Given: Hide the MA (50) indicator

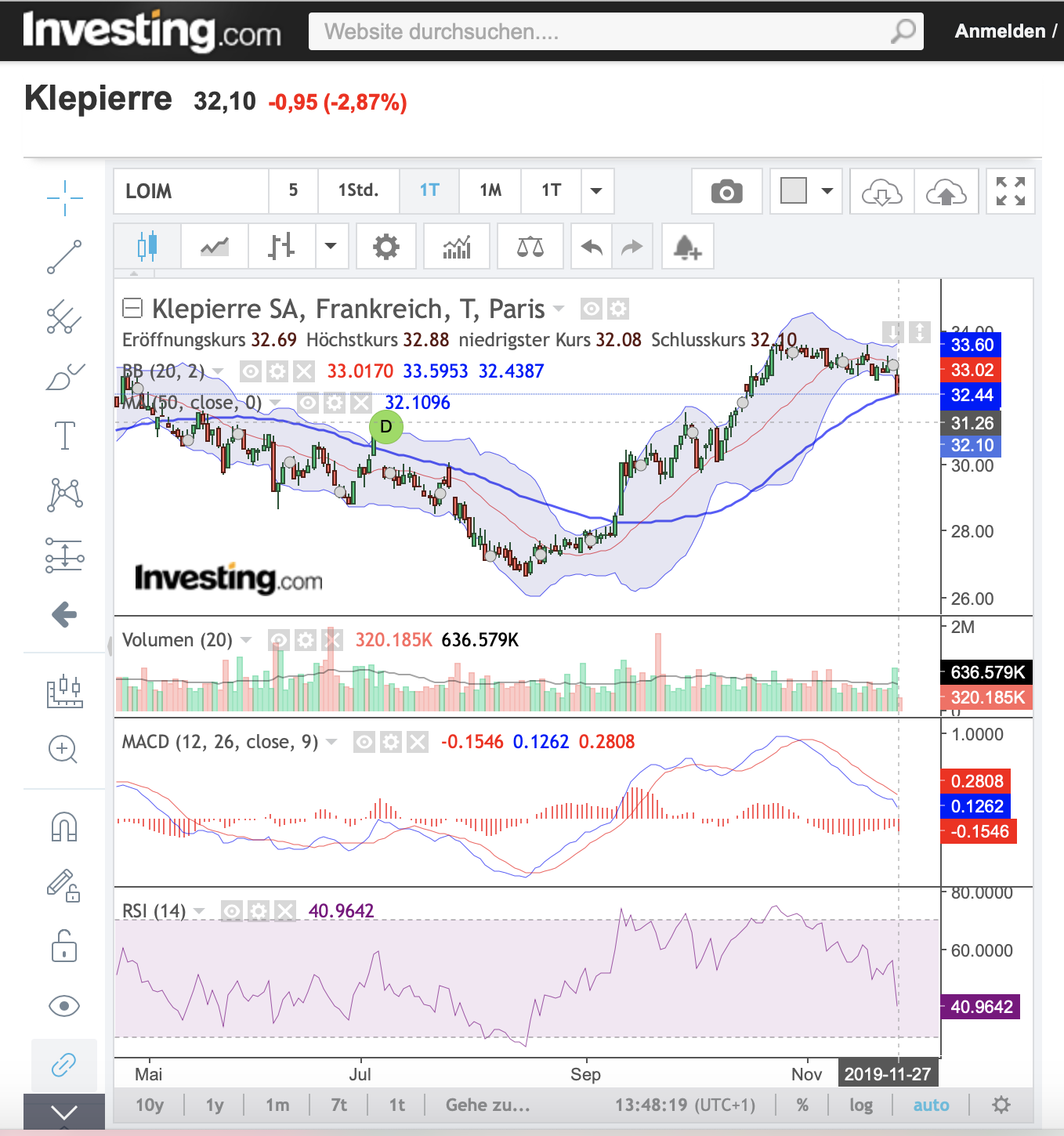Looking at the screenshot, I should click(309, 403).
